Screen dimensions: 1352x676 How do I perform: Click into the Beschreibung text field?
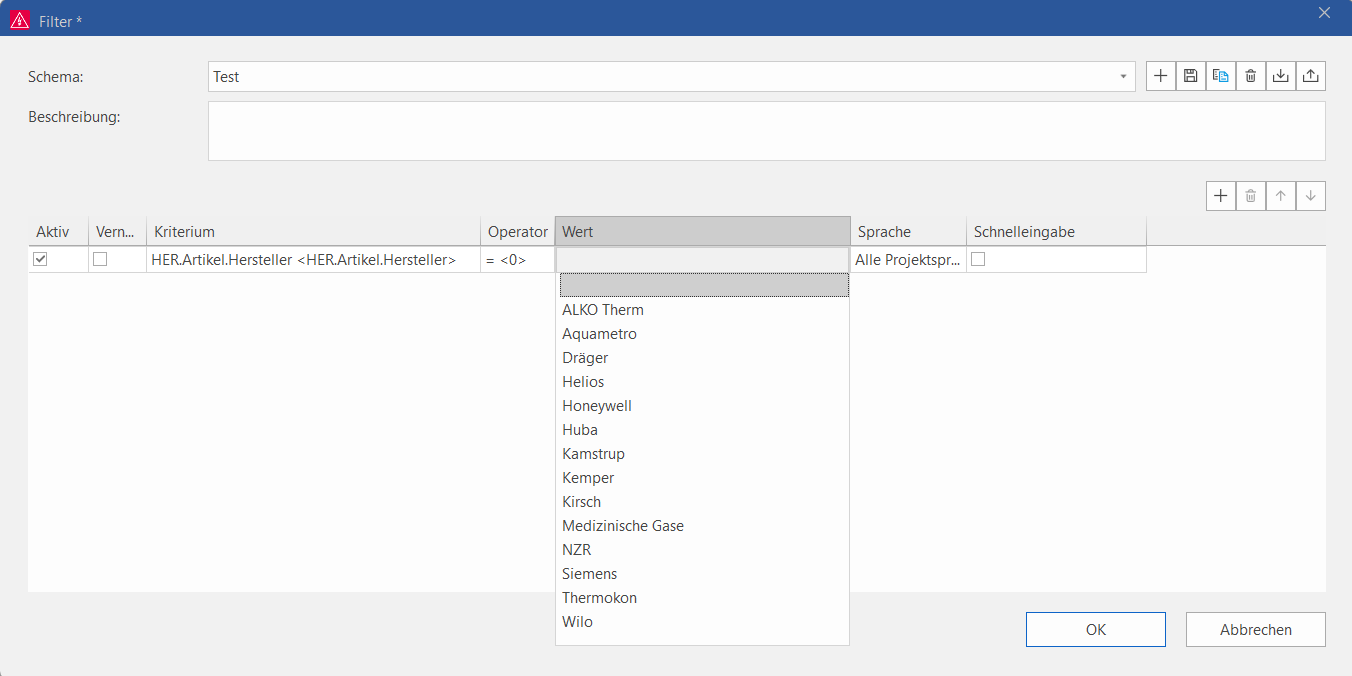tap(766, 131)
